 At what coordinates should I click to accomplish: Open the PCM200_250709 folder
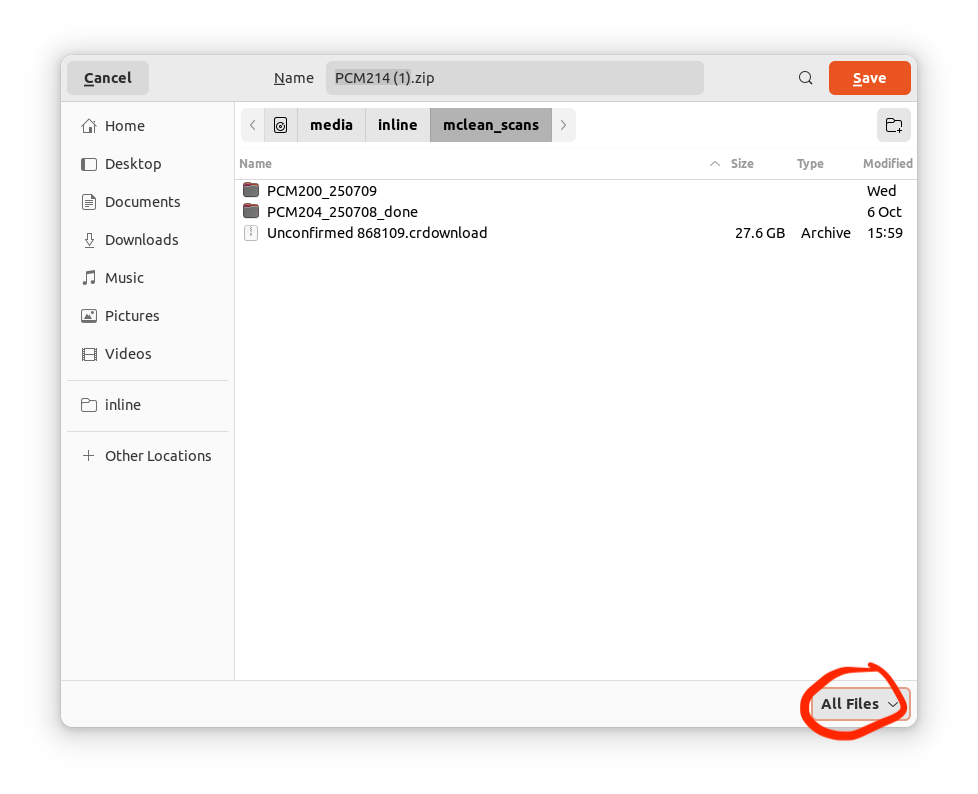coord(321,191)
